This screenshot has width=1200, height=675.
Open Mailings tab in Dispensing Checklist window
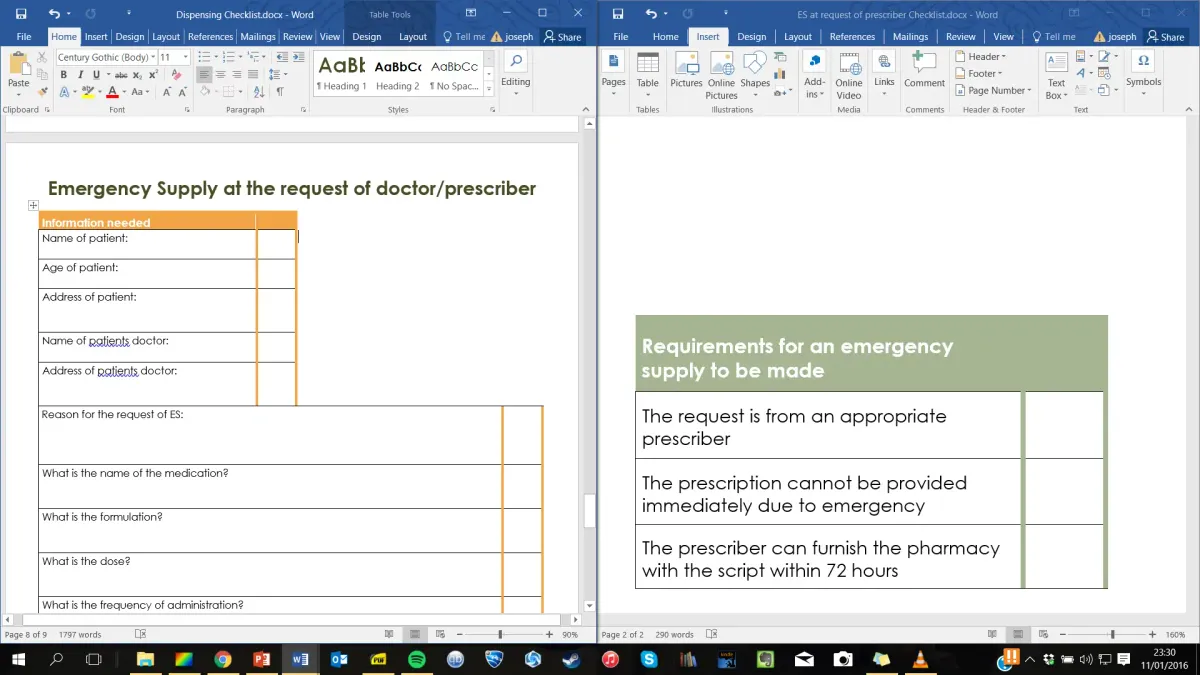tap(257, 37)
